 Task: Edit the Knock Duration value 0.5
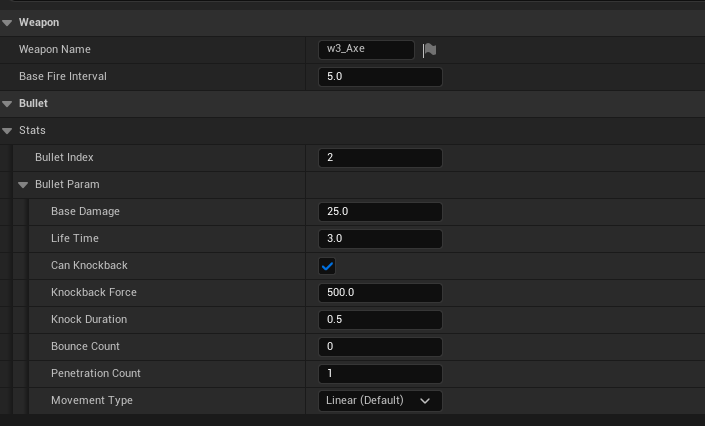(x=380, y=319)
